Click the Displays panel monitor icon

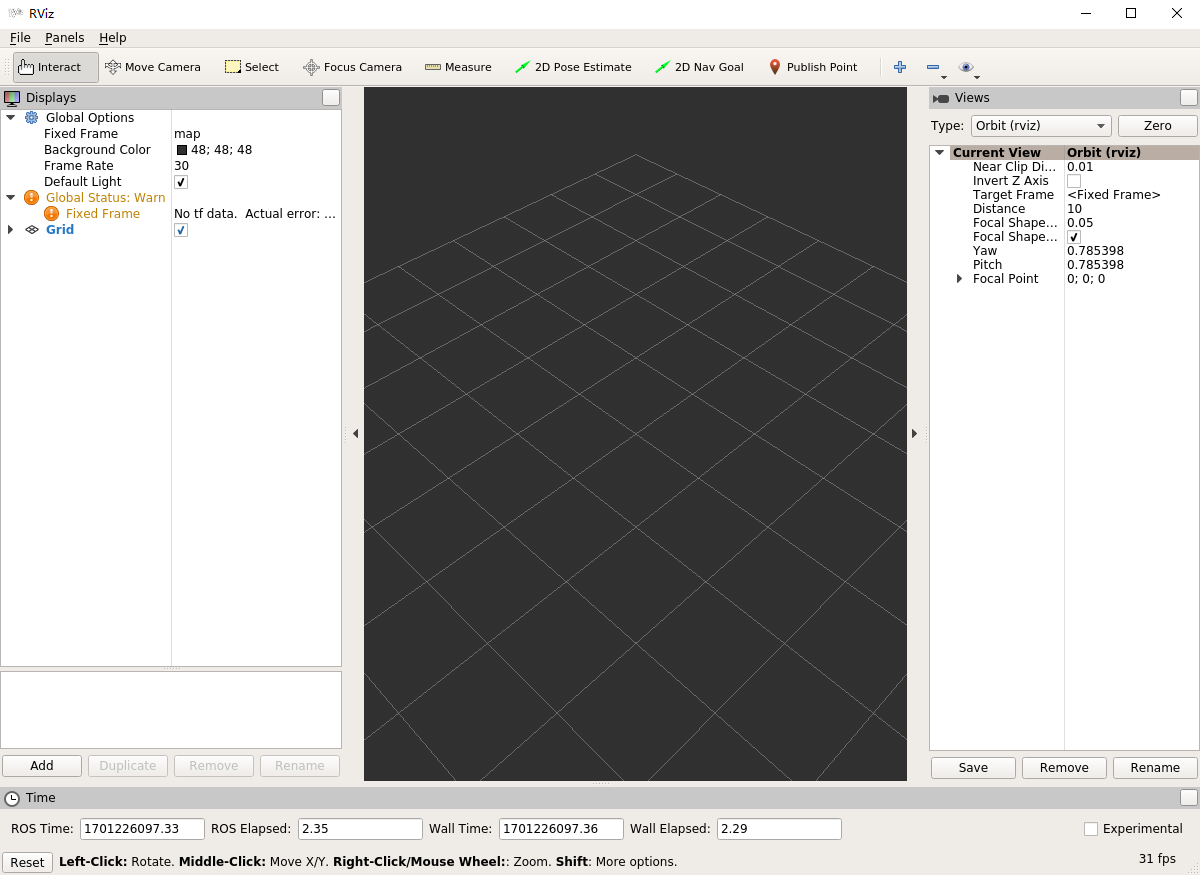(12, 98)
